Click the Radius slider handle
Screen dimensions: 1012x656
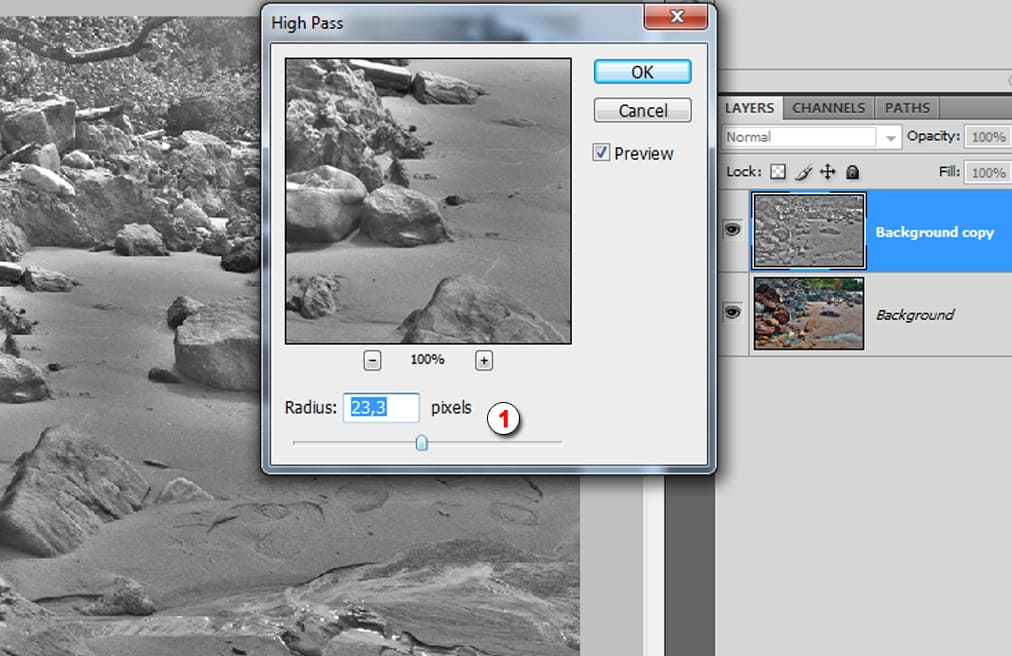pyautogui.click(x=422, y=442)
